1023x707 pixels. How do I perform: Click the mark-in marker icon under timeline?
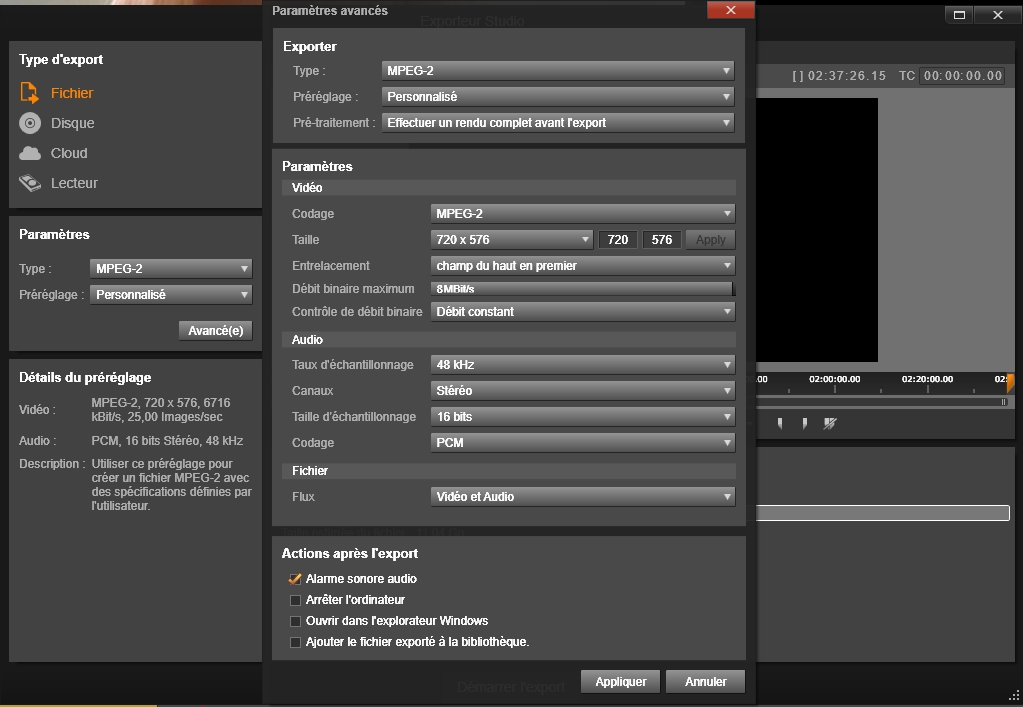pyautogui.click(x=780, y=424)
